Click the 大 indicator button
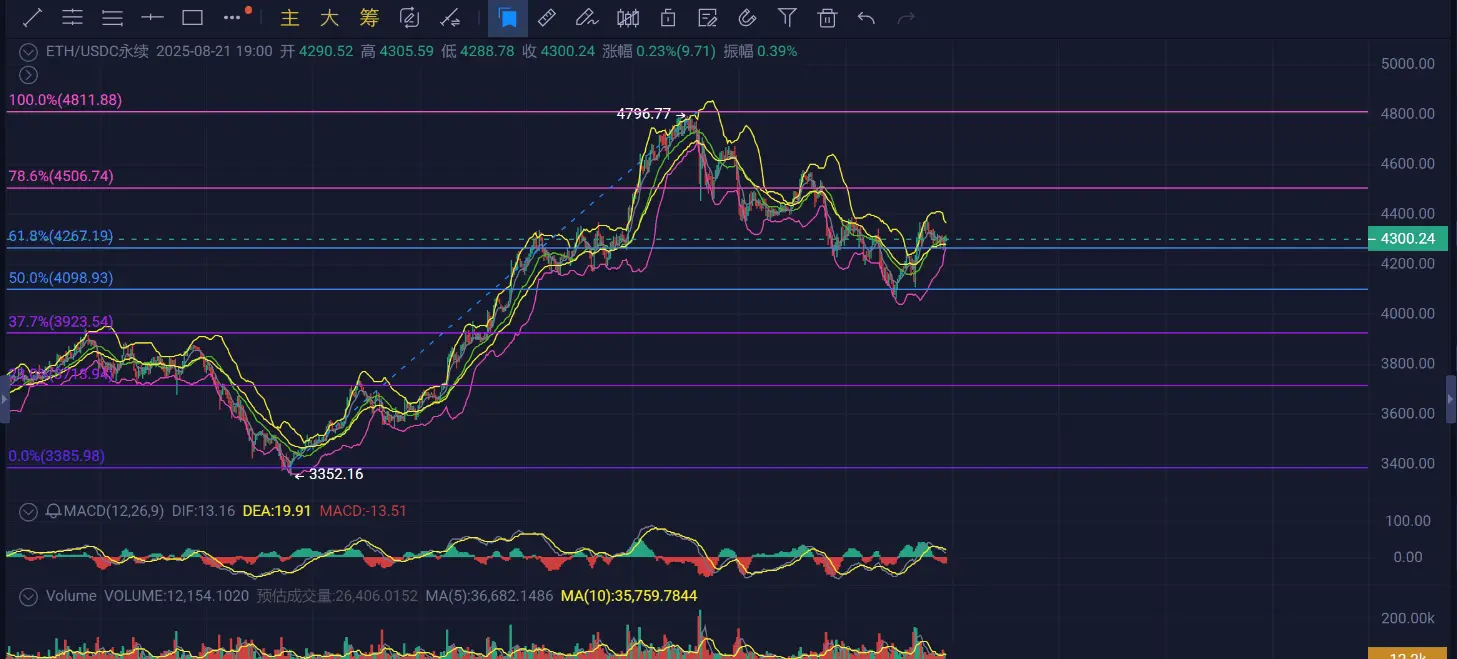This screenshot has height=659, width=1457. (x=329, y=17)
